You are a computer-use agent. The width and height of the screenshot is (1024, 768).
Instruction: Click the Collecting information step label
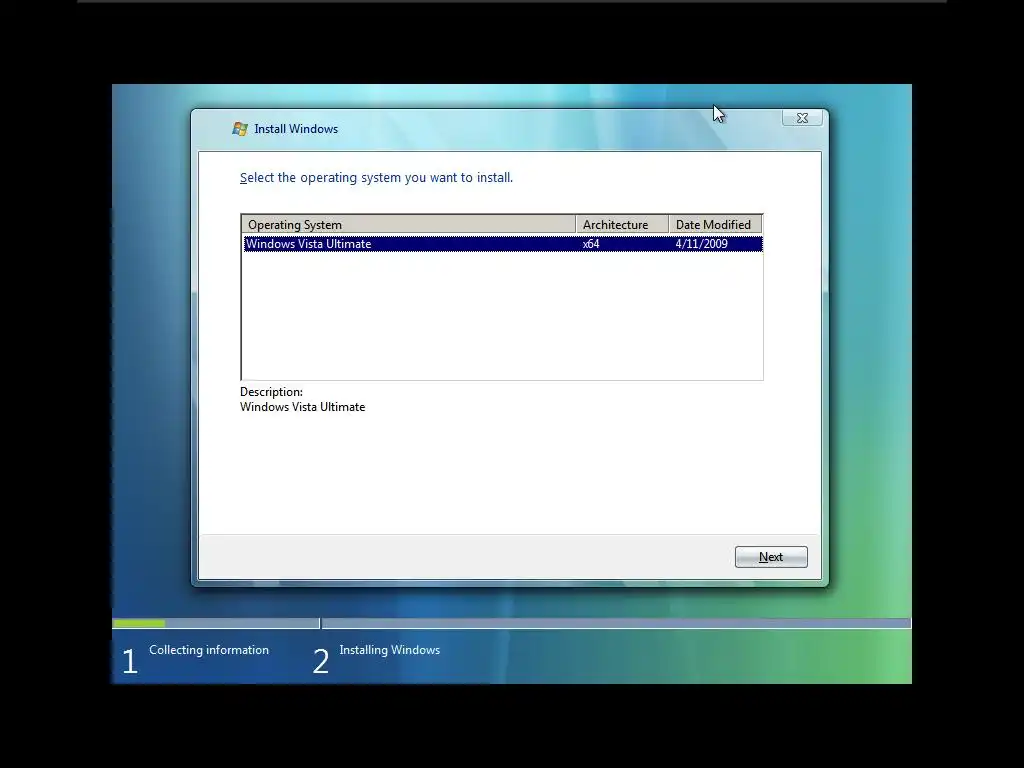point(209,650)
